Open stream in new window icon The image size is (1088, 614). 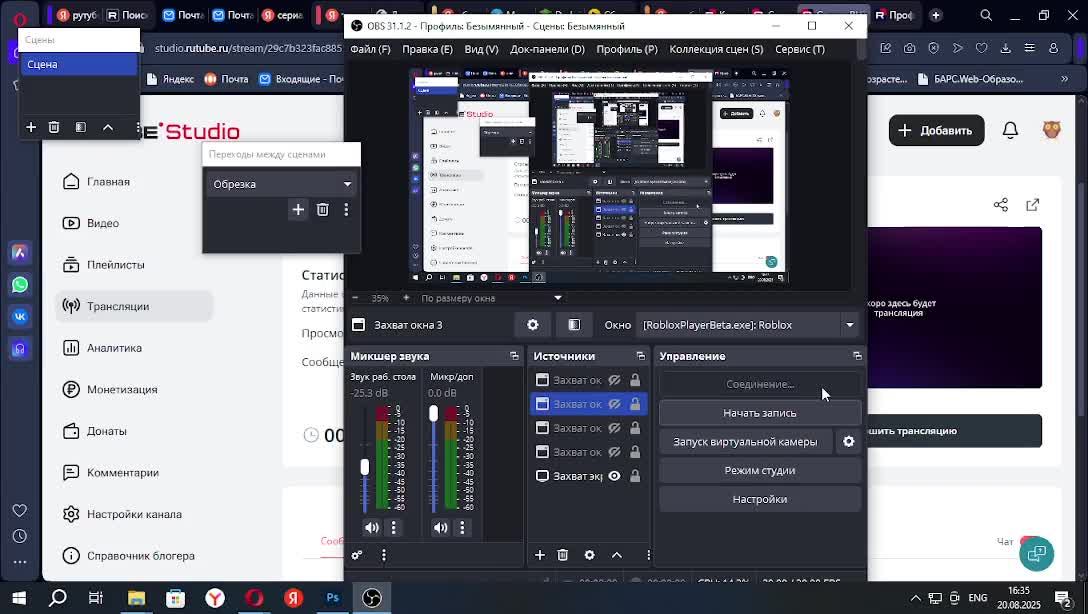pos(1032,205)
